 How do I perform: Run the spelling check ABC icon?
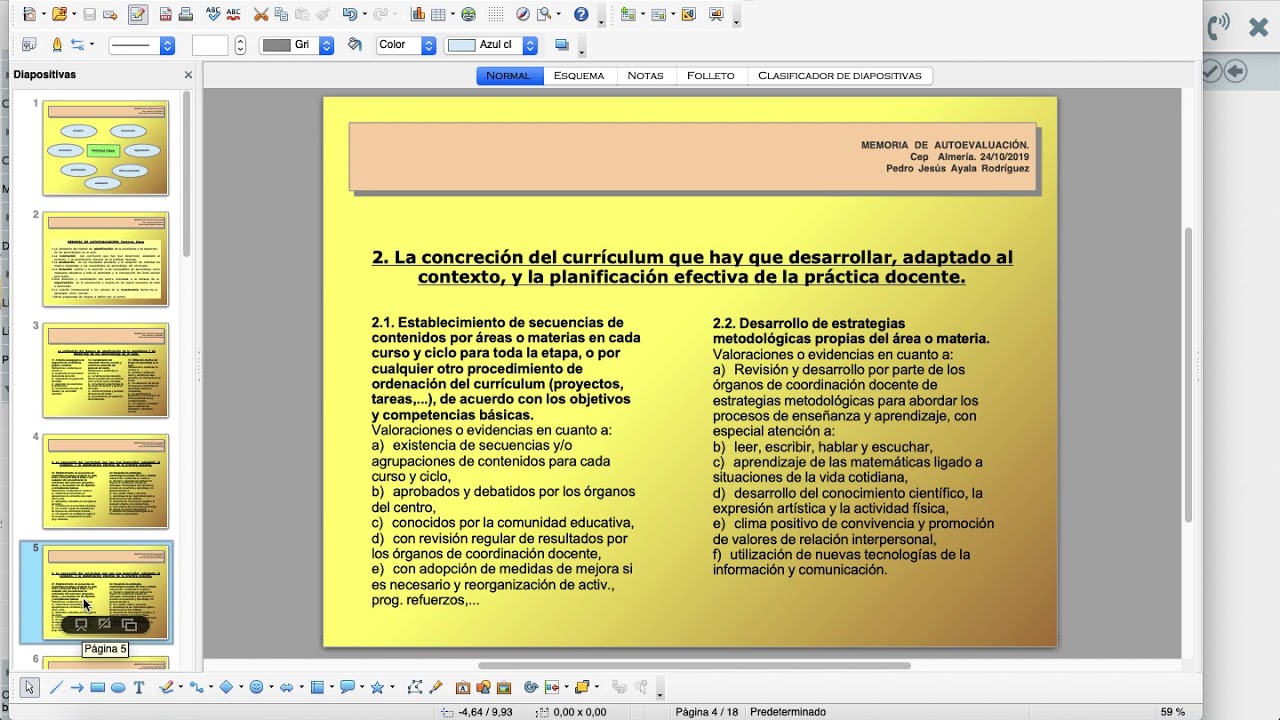[213, 14]
